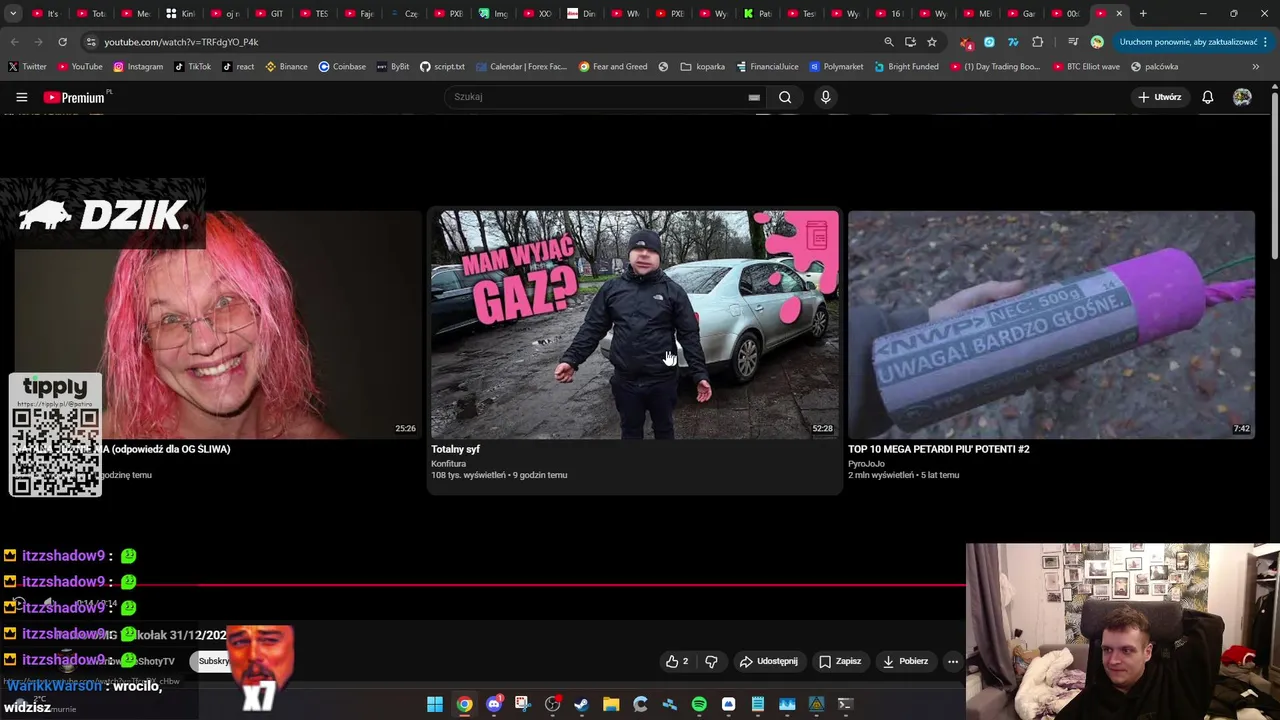Click the TOP 10 MEGA PETARDI PIU' POTENTI #2 title
Viewport: 1280px width, 720px height.
tap(939, 449)
